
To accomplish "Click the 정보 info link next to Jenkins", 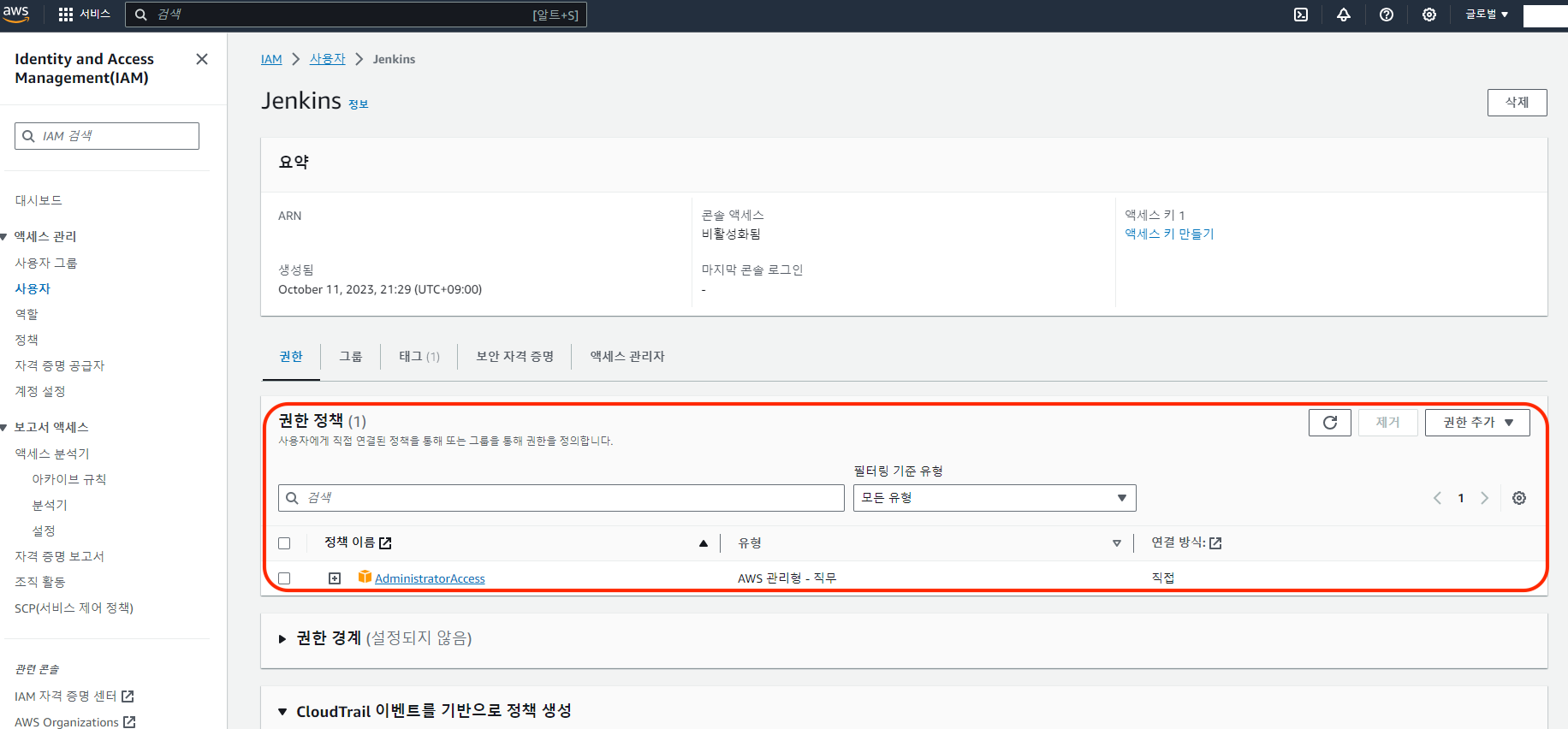I will click(359, 104).
